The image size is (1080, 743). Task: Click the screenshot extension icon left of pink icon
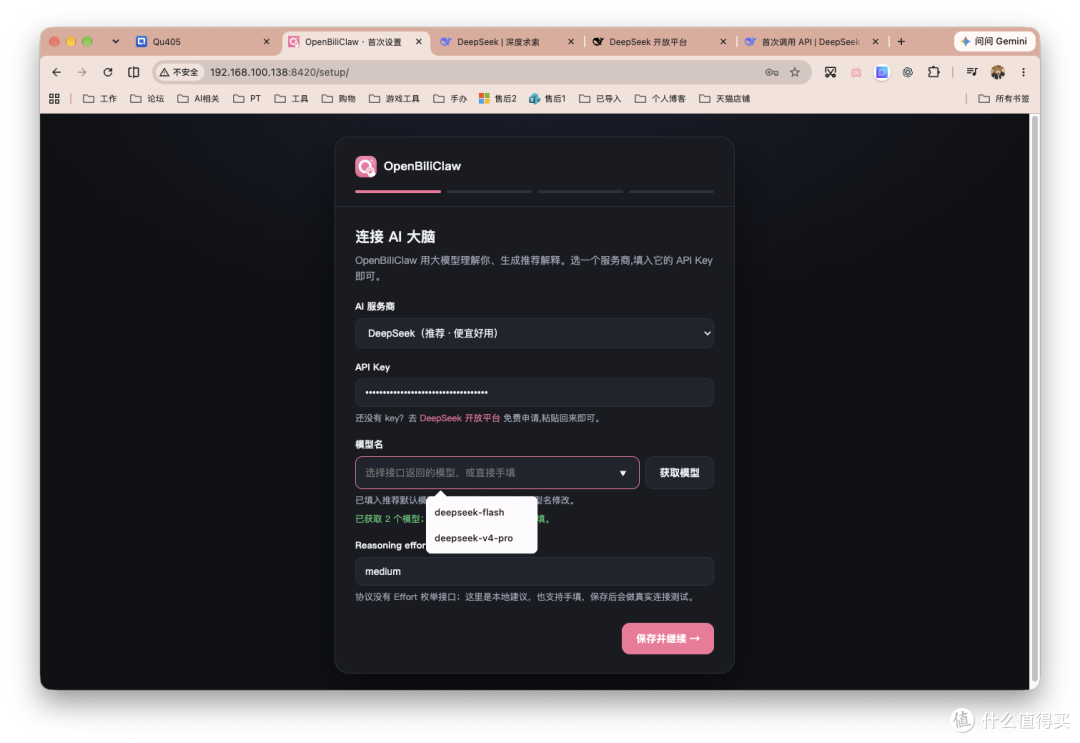click(x=830, y=72)
